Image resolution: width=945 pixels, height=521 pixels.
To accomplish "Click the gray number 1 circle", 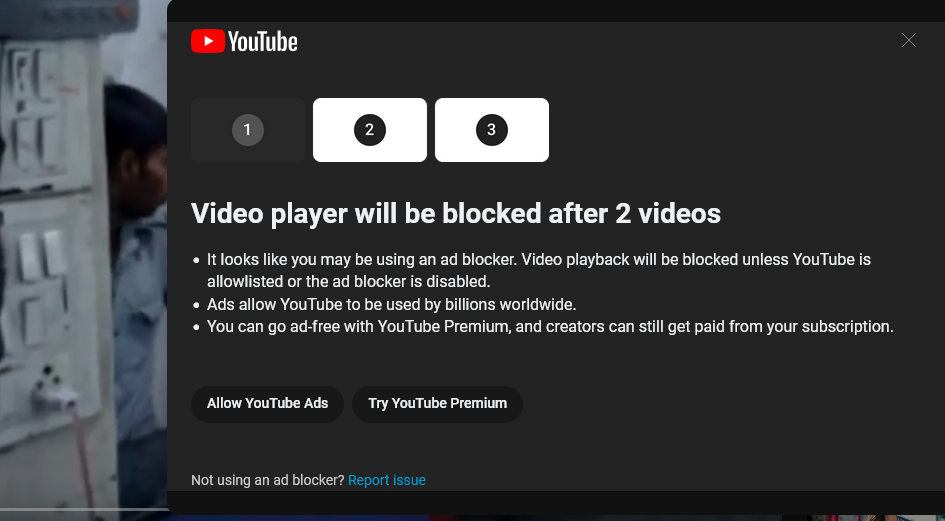I will coord(248,130).
